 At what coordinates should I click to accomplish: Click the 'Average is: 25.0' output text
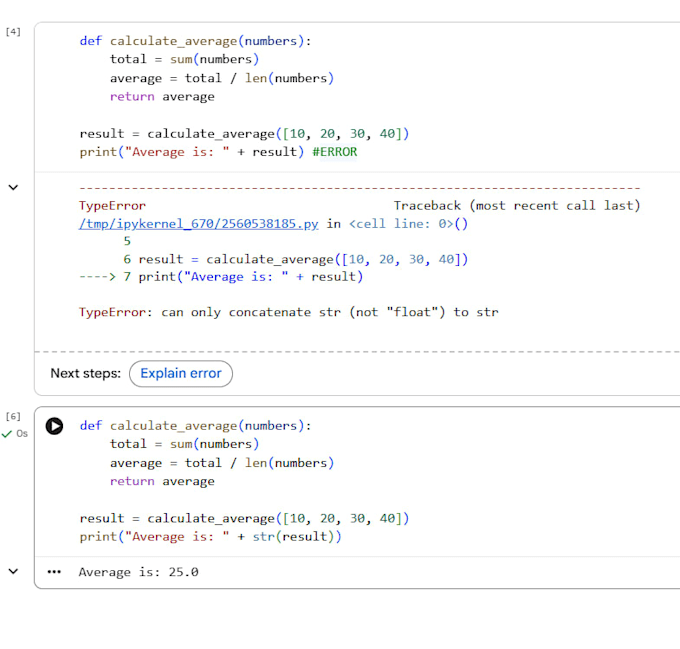138,572
